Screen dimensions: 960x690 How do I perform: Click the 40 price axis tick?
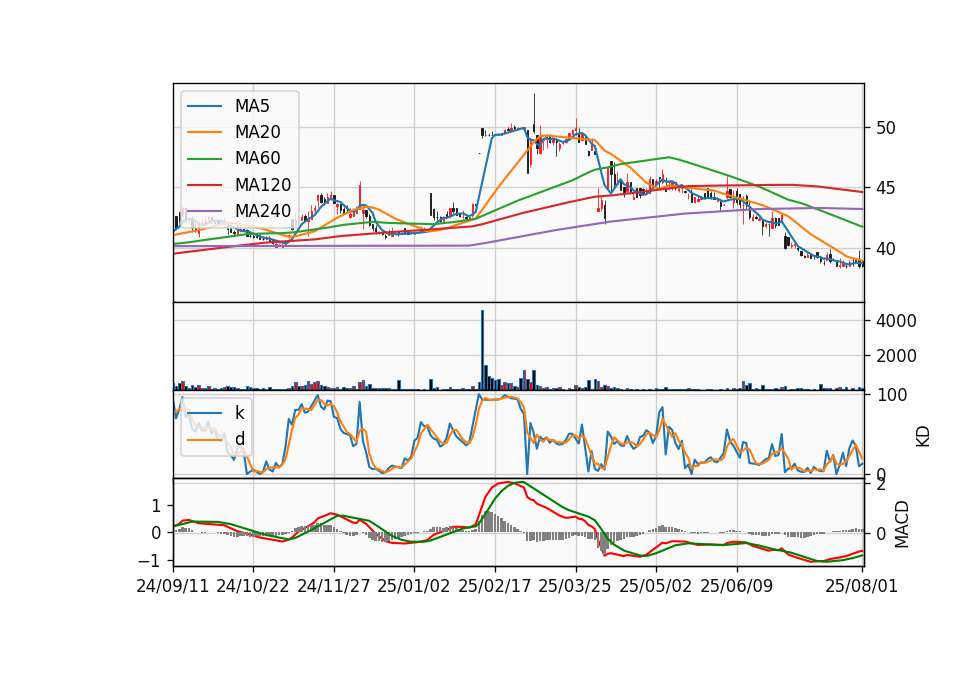(x=886, y=249)
